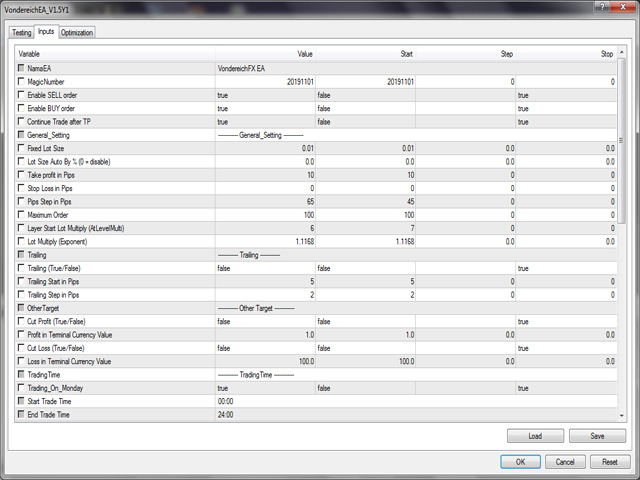Click the Value column header
This screenshot has height=480, width=640.
[x=265, y=54]
